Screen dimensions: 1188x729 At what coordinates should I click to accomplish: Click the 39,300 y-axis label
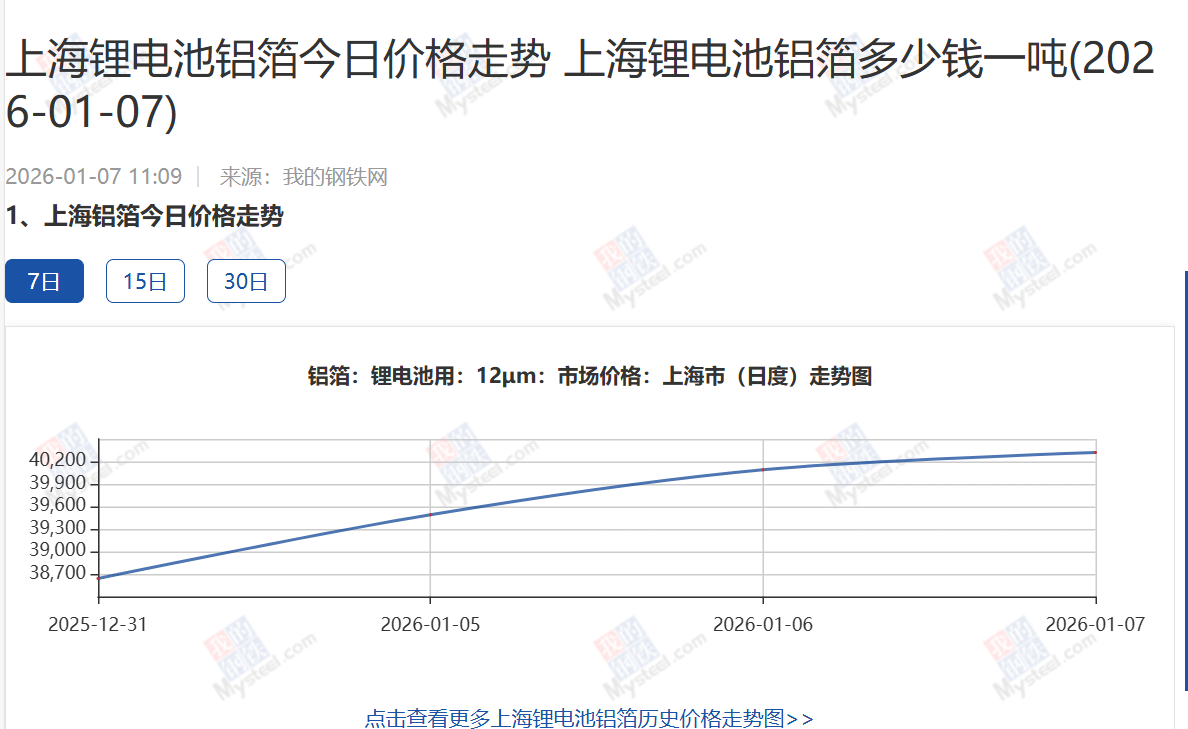coord(58,527)
